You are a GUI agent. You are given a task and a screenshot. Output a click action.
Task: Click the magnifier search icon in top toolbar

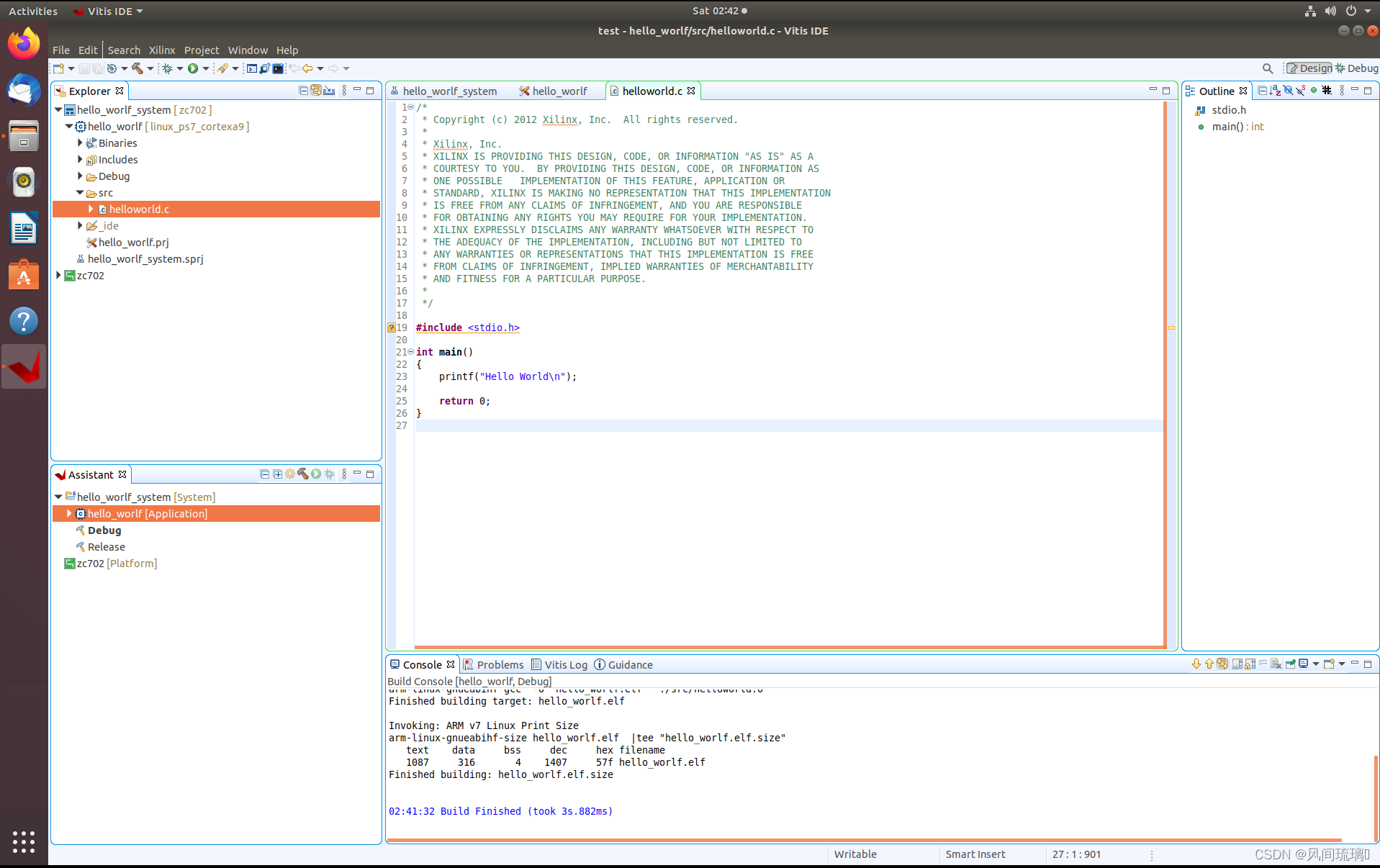click(x=1267, y=68)
